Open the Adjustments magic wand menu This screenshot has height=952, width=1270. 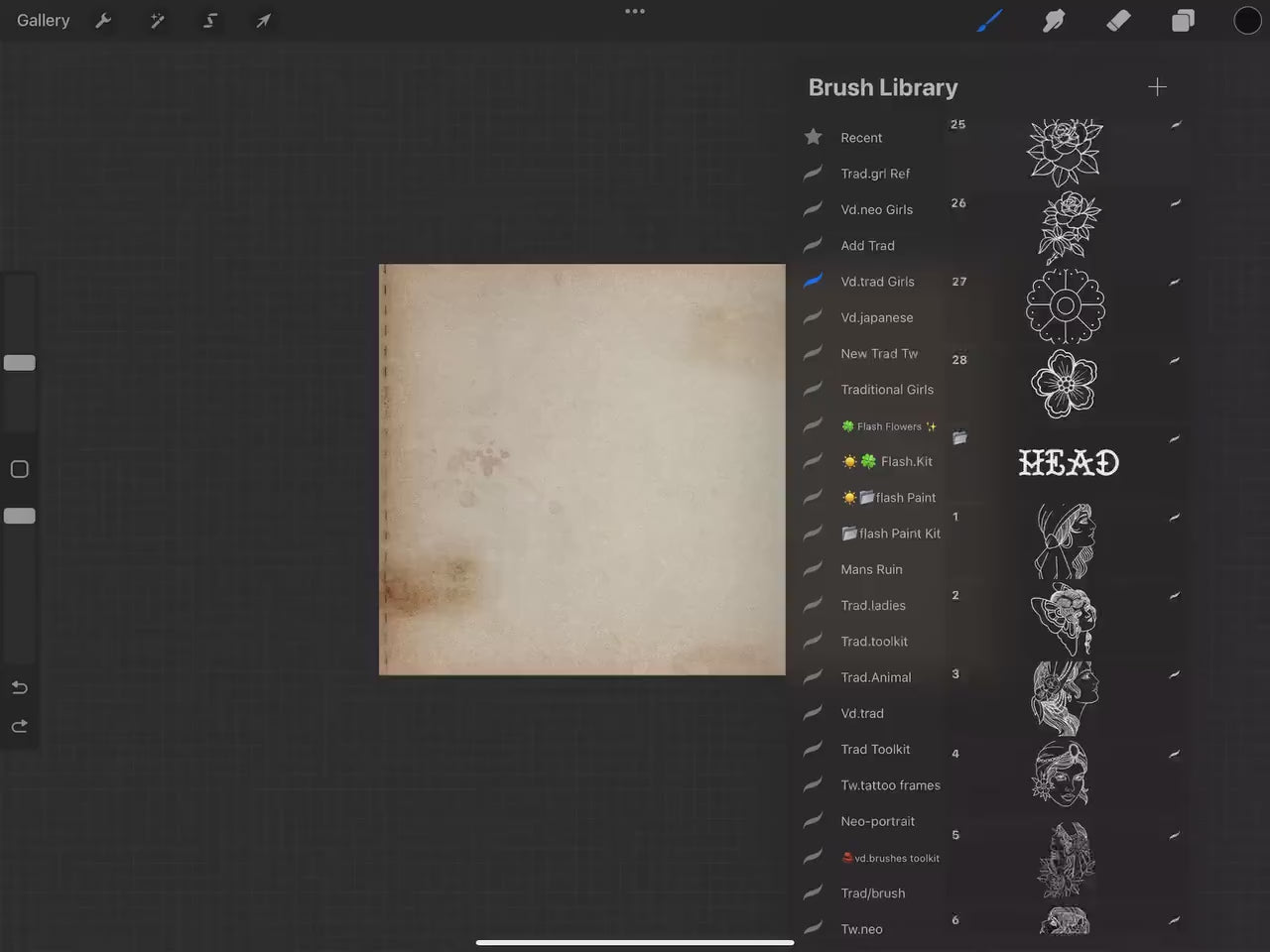(x=157, y=20)
